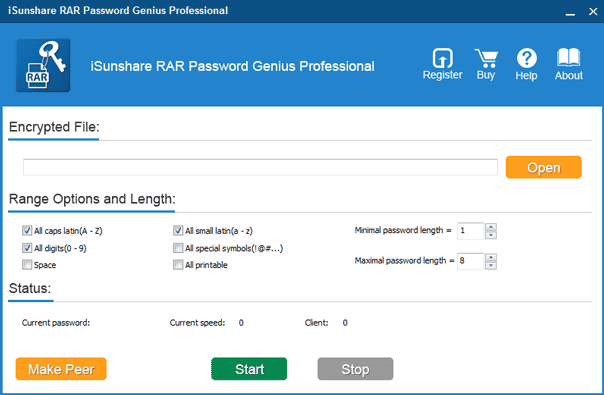Image resolution: width=604 pixels, height=395 pixels.
Task: Click the Encrypted File path field
Action: (260, 167)
